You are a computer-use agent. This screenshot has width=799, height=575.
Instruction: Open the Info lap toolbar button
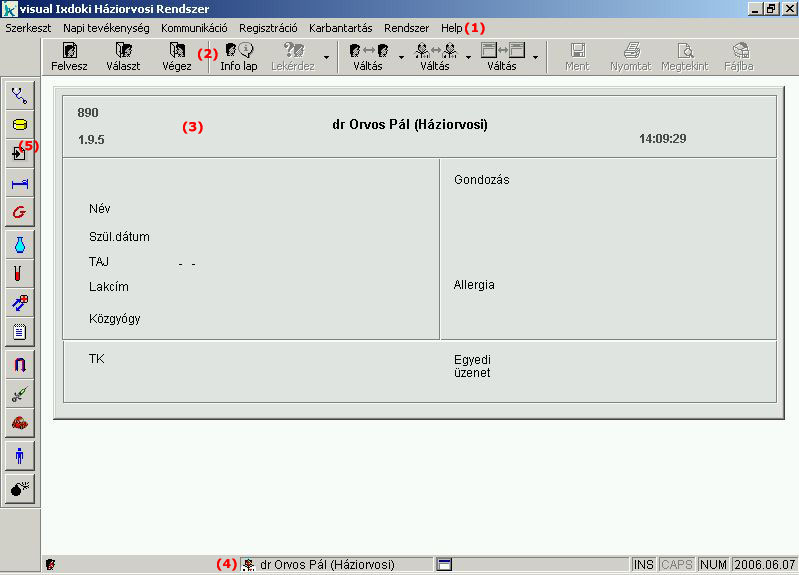238,57
